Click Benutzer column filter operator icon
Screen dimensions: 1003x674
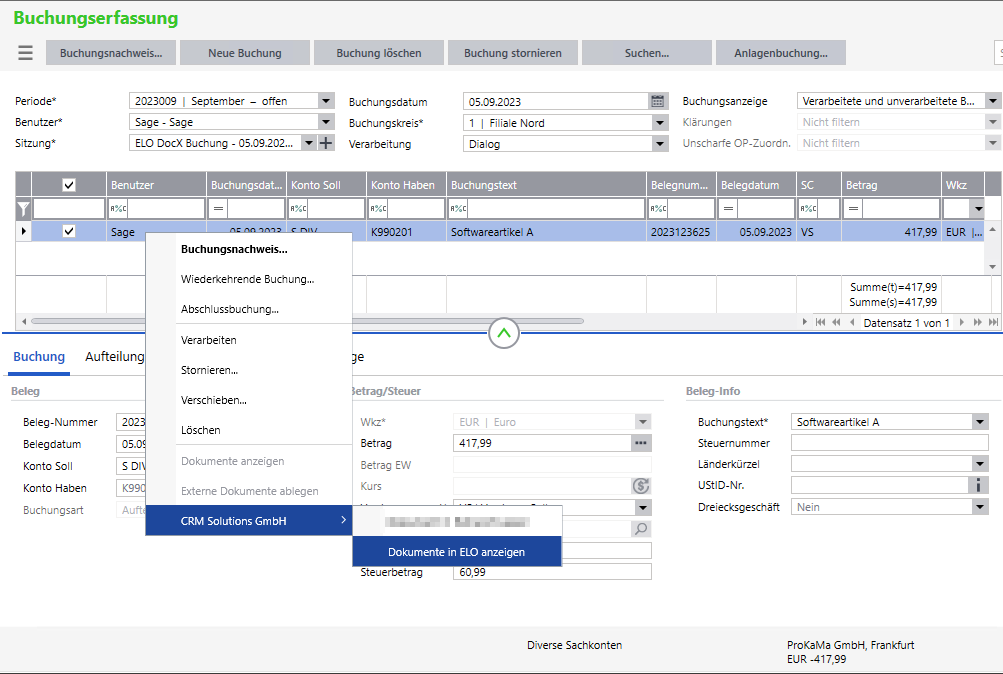(118, 208)
